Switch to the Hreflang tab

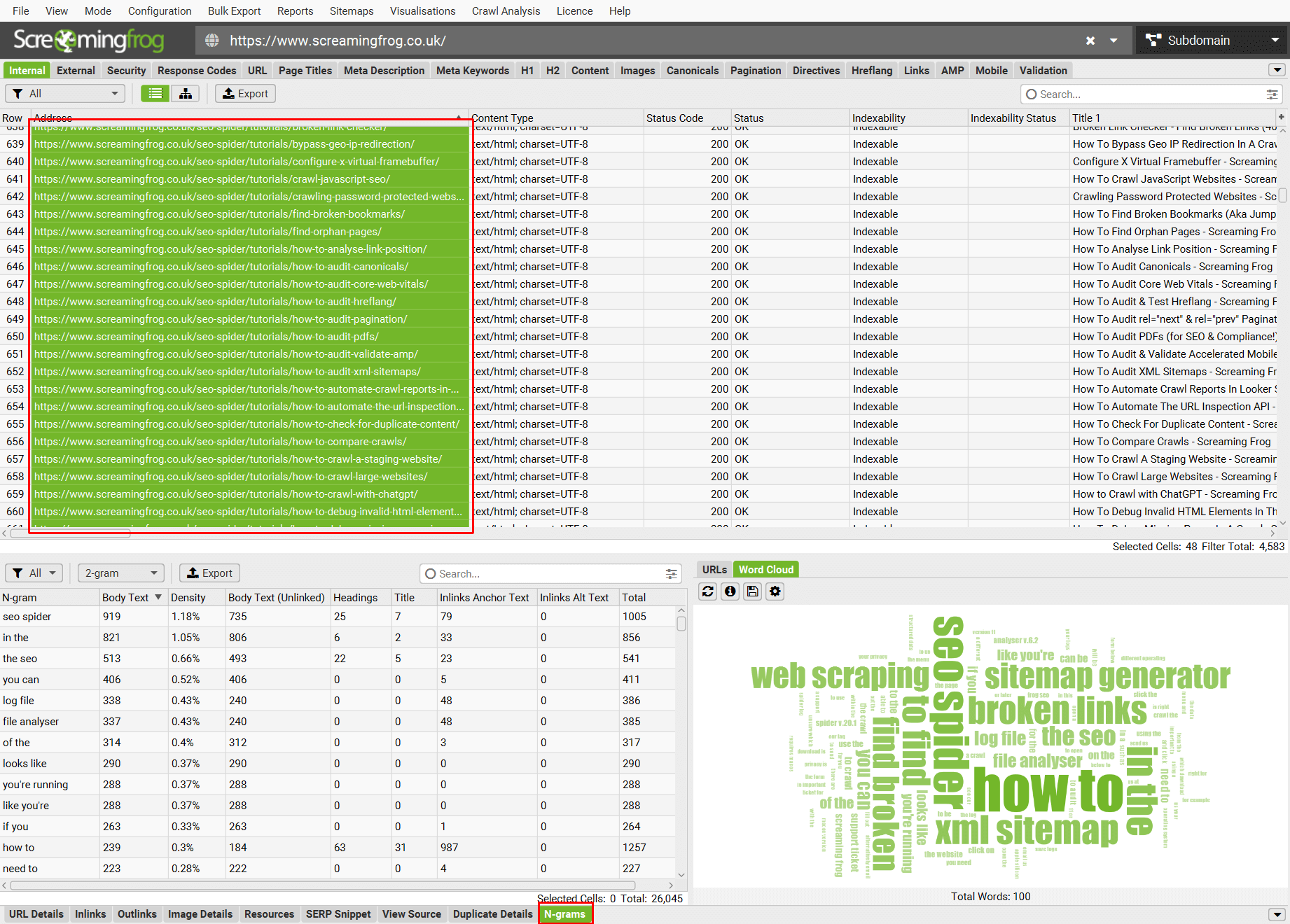tap(872, 71)
